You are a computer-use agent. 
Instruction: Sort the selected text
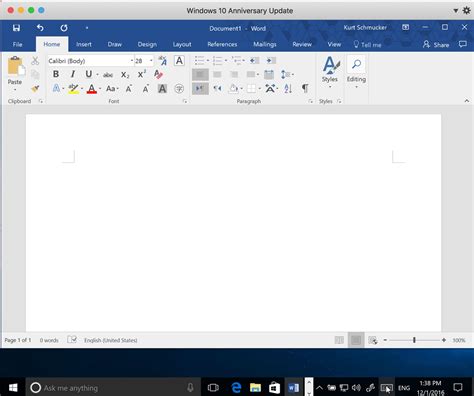click(288, 88)
